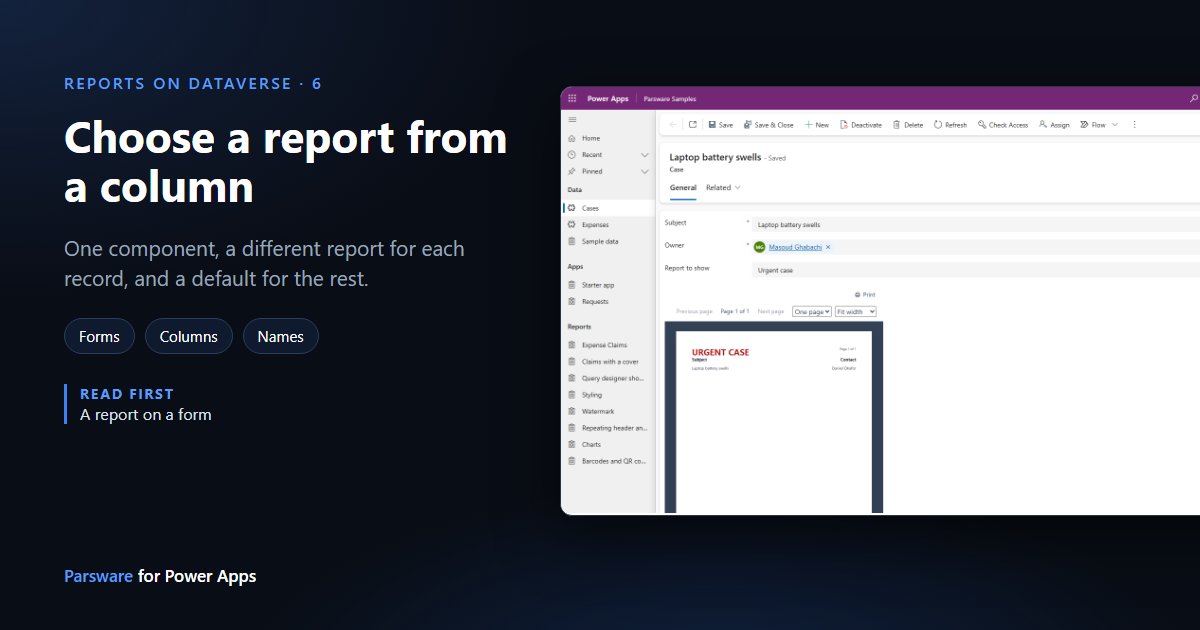The image size is (1200, 630).
Task: Click into the Subject field
Action: [976, 225]
